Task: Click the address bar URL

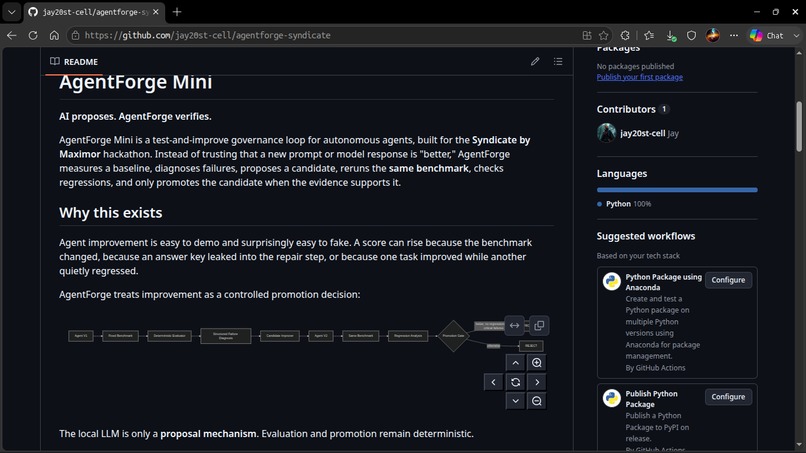Action: point(208,35)
